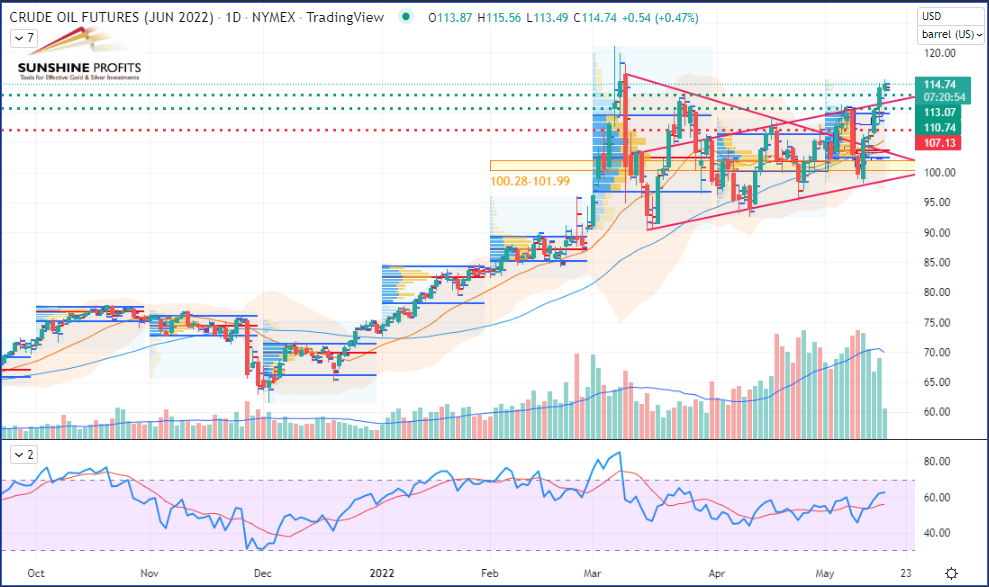Click the 80.00 level on RSI scale
989x587 pixels.
[x=936, y=462]
